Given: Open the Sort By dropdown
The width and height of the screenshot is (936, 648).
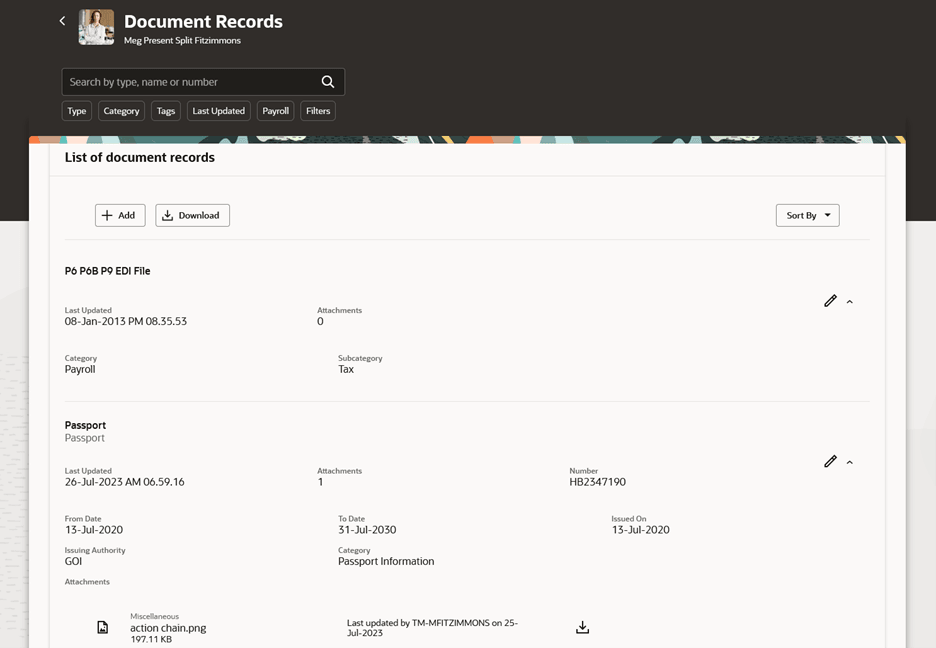Looking at the screenshot, I should click(x=808, y=215).
